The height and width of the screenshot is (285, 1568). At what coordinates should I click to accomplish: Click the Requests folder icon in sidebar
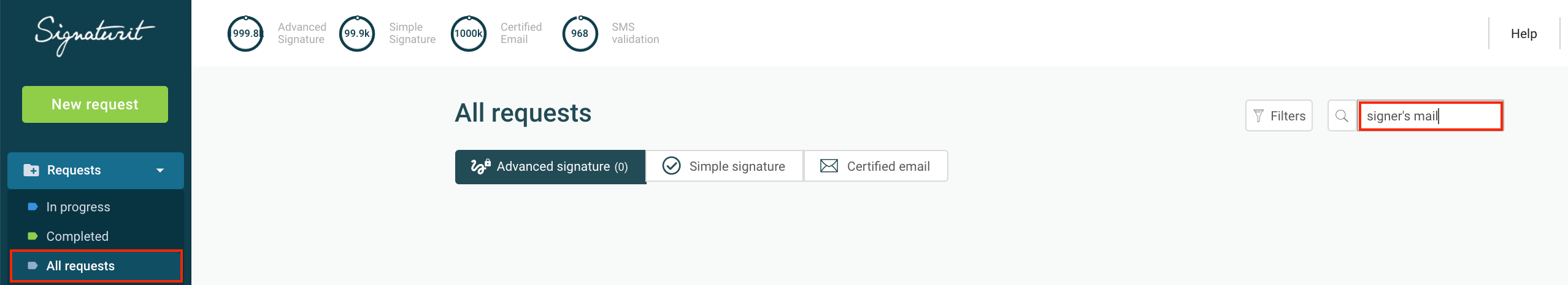[31, 170]
